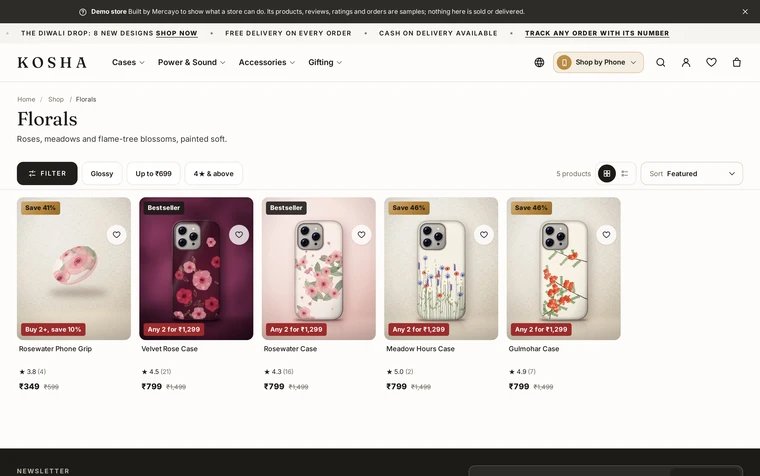Open the Gulmohar Case image
This screenshot has height=476, width=760.
click(564, 269)
